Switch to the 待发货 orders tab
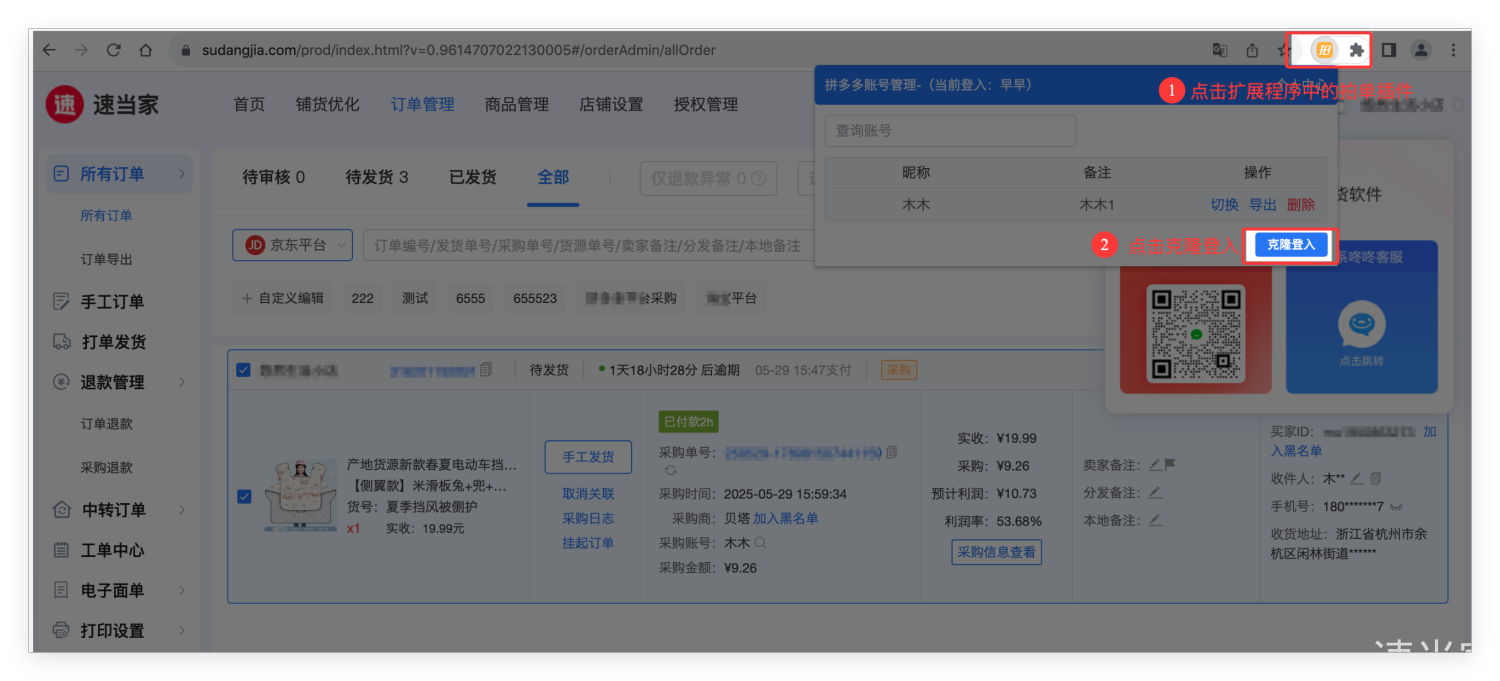 tap(376, 177)
